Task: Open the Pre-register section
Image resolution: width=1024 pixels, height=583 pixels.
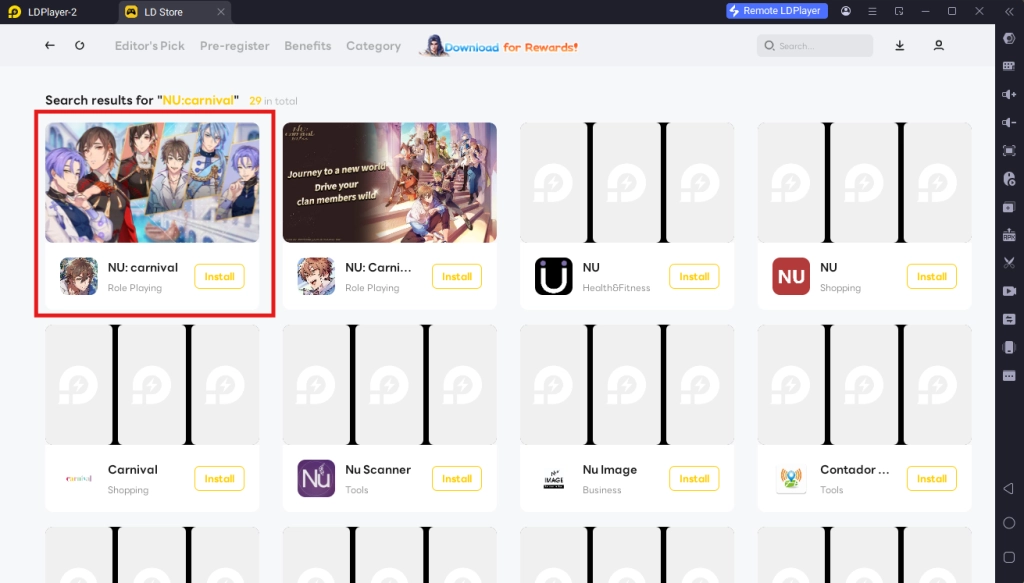Action: pos(234,46)
